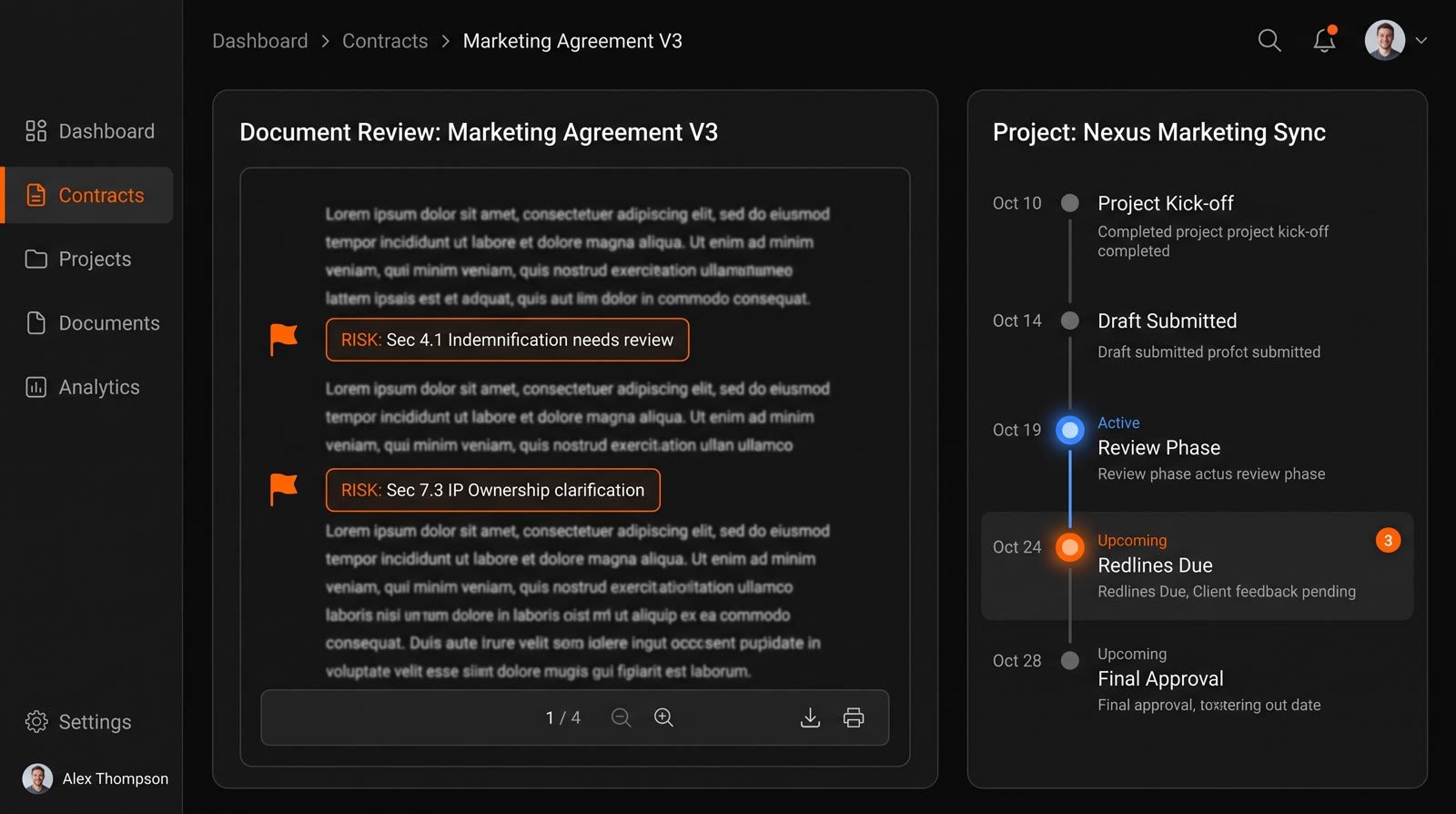This screenshot has width=1456, height=814.
Task: Click Upcoming label above Redlines Due
Action: pos(1132,540)
